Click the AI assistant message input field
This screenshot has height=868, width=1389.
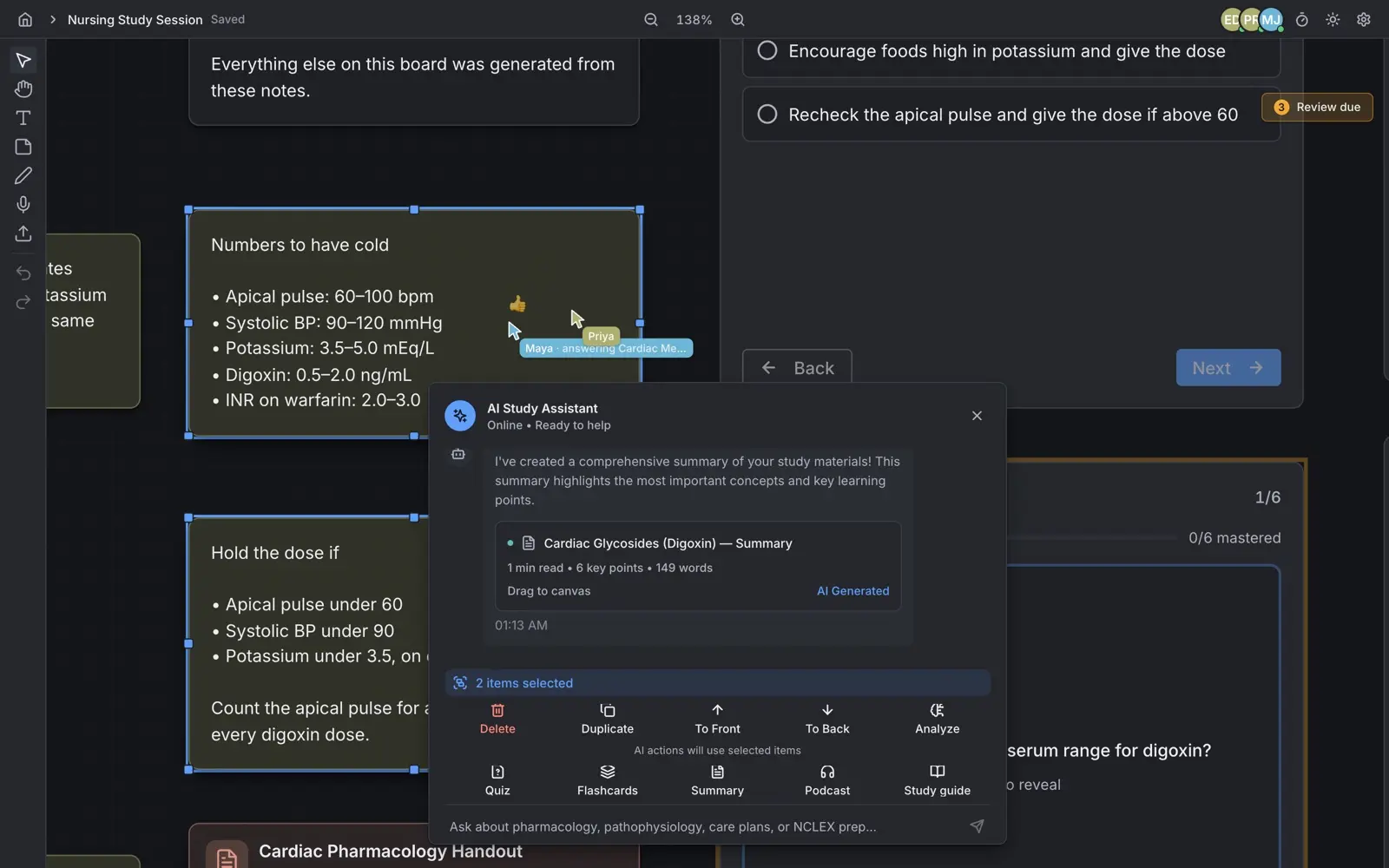point(703,826)
